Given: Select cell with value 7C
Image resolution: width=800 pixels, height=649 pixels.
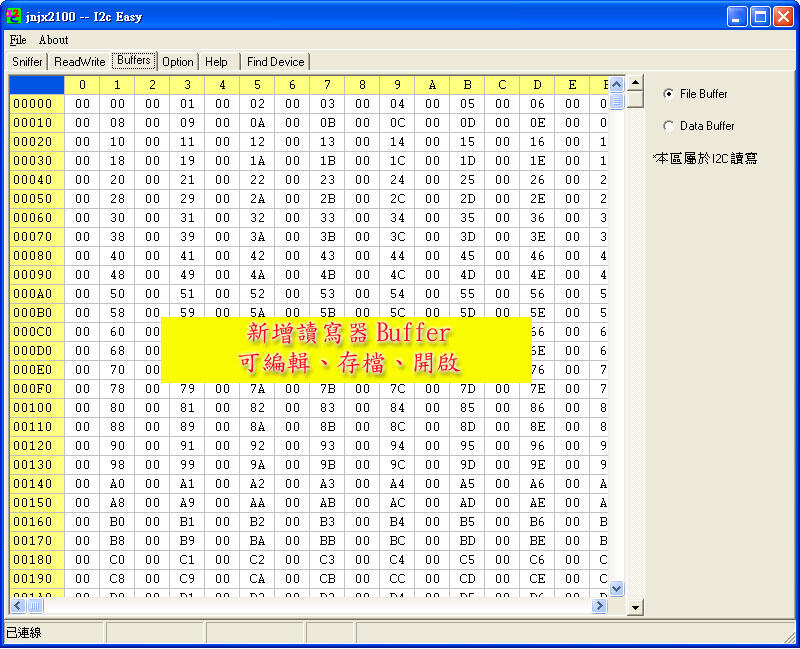Looking at the screenshot, I should [397, 389].
